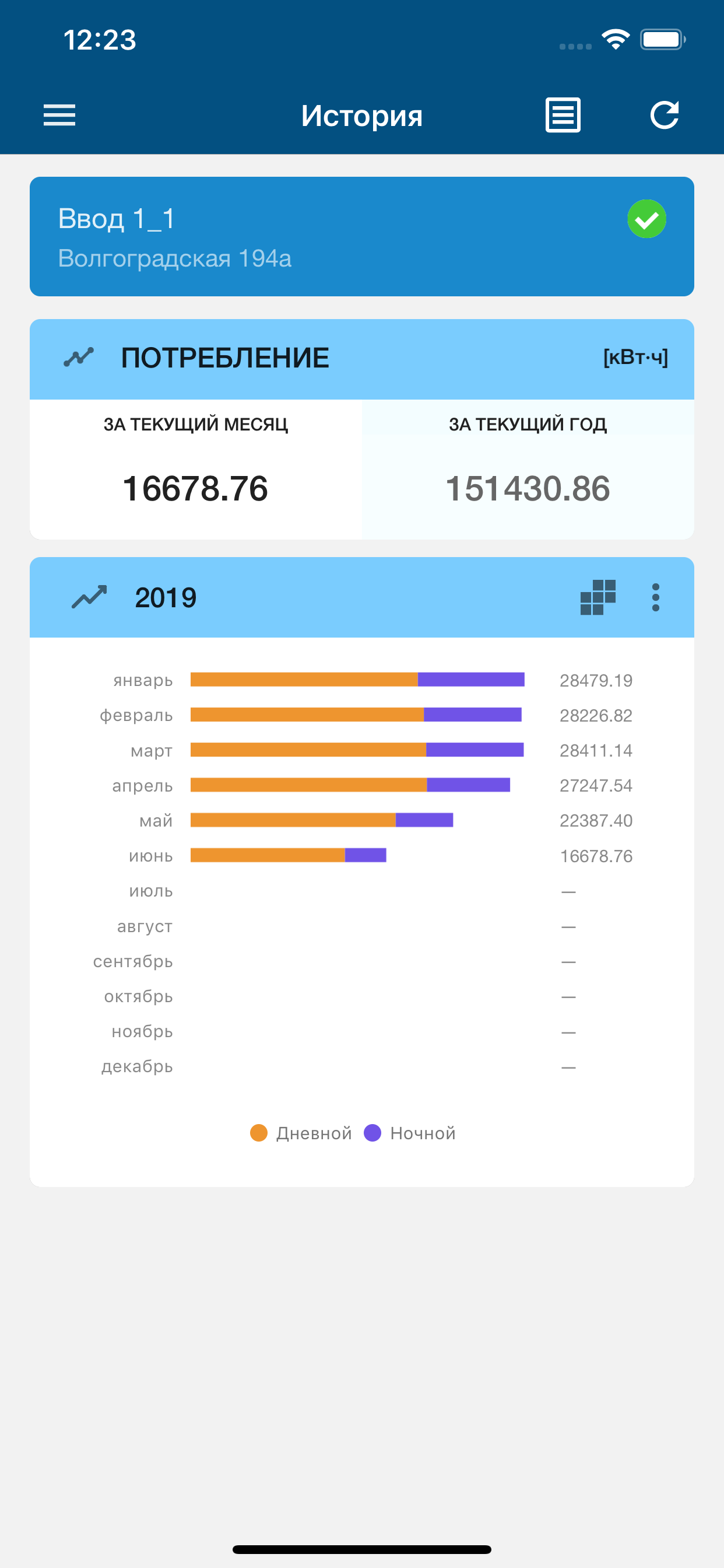Tap the green checkmark status icon
The height and width of the screenshot is (1568, 724).
pyautogui.click(x=646, y=219)
